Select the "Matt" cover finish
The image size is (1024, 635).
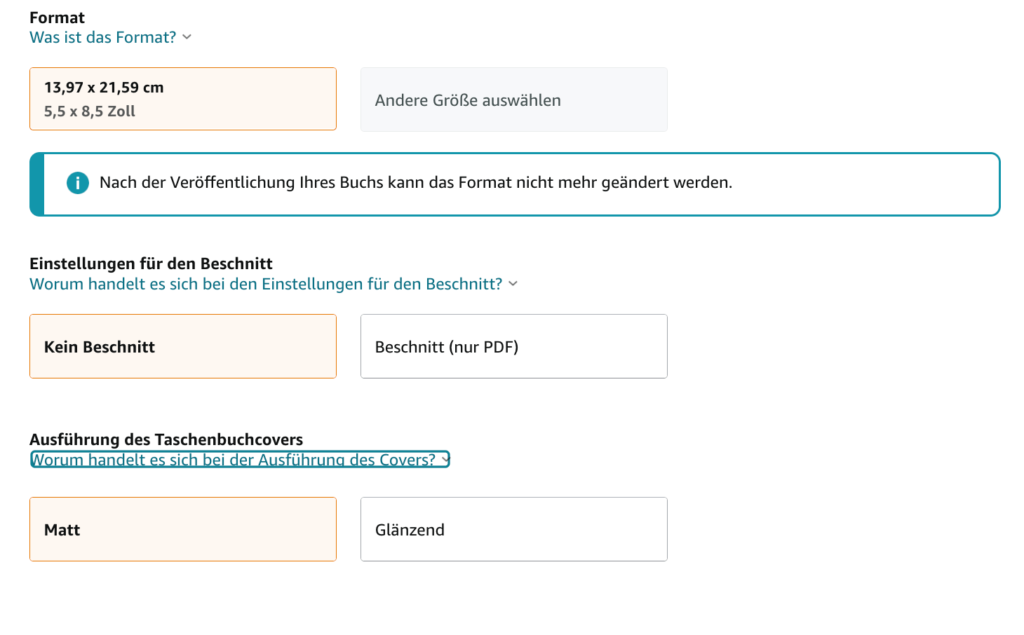[x=183, y=530]
